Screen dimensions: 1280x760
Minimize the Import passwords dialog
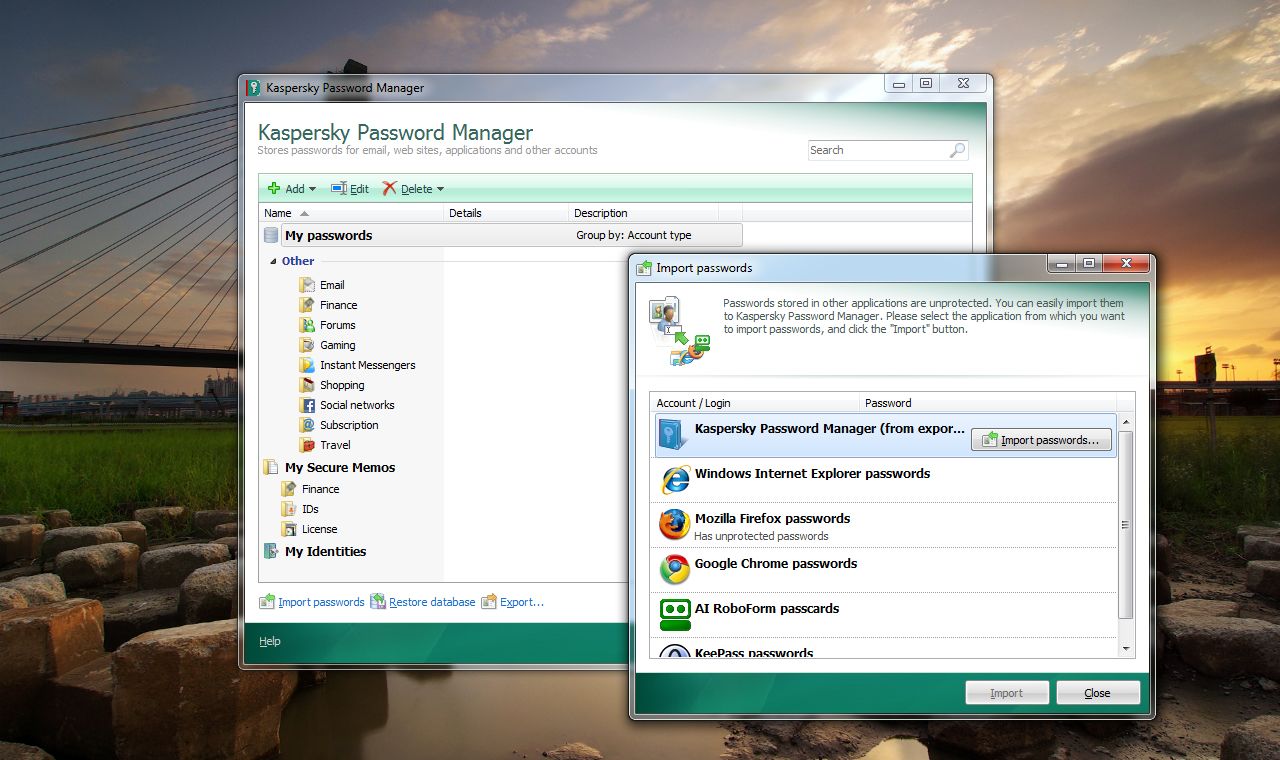coord(1061,264)
